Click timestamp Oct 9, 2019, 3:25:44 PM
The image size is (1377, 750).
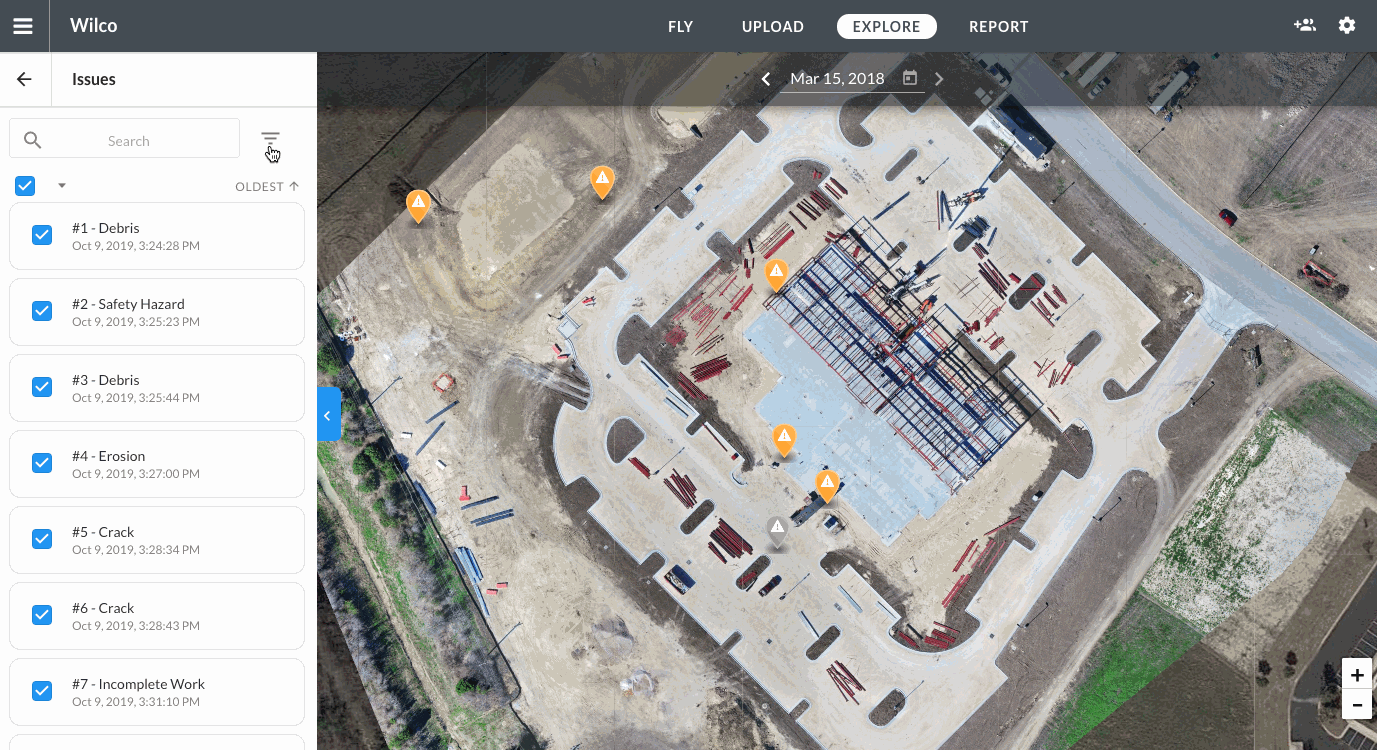pyautogui.click(x=136, y=398)
